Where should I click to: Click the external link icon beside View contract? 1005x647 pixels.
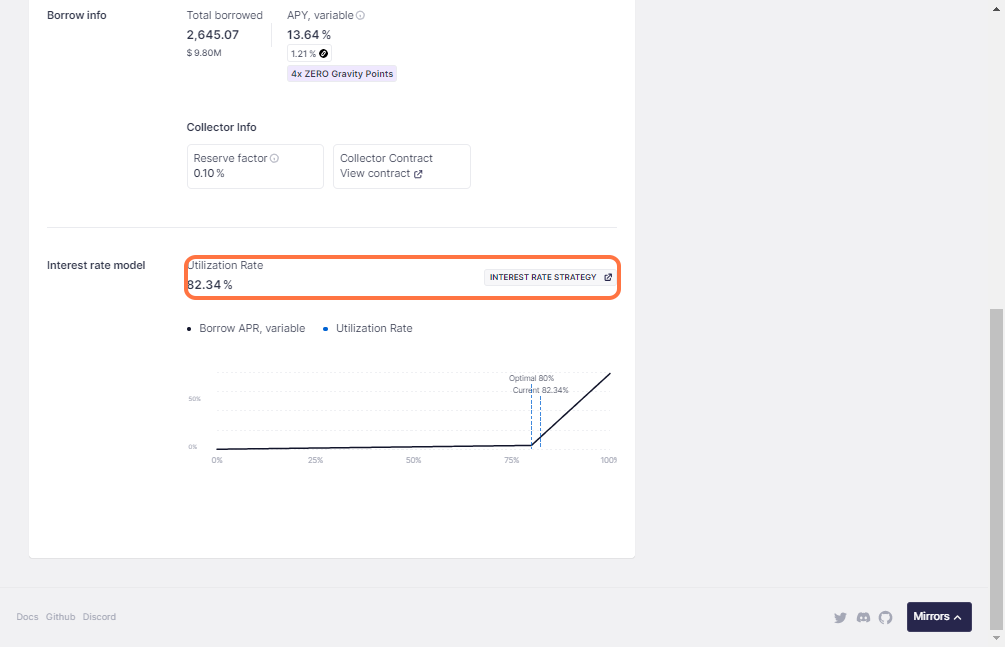tap(418, 174)
